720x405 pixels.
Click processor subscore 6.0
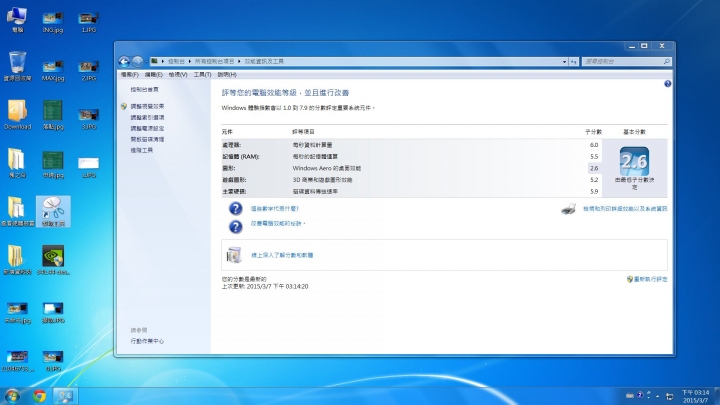[594, 145]
